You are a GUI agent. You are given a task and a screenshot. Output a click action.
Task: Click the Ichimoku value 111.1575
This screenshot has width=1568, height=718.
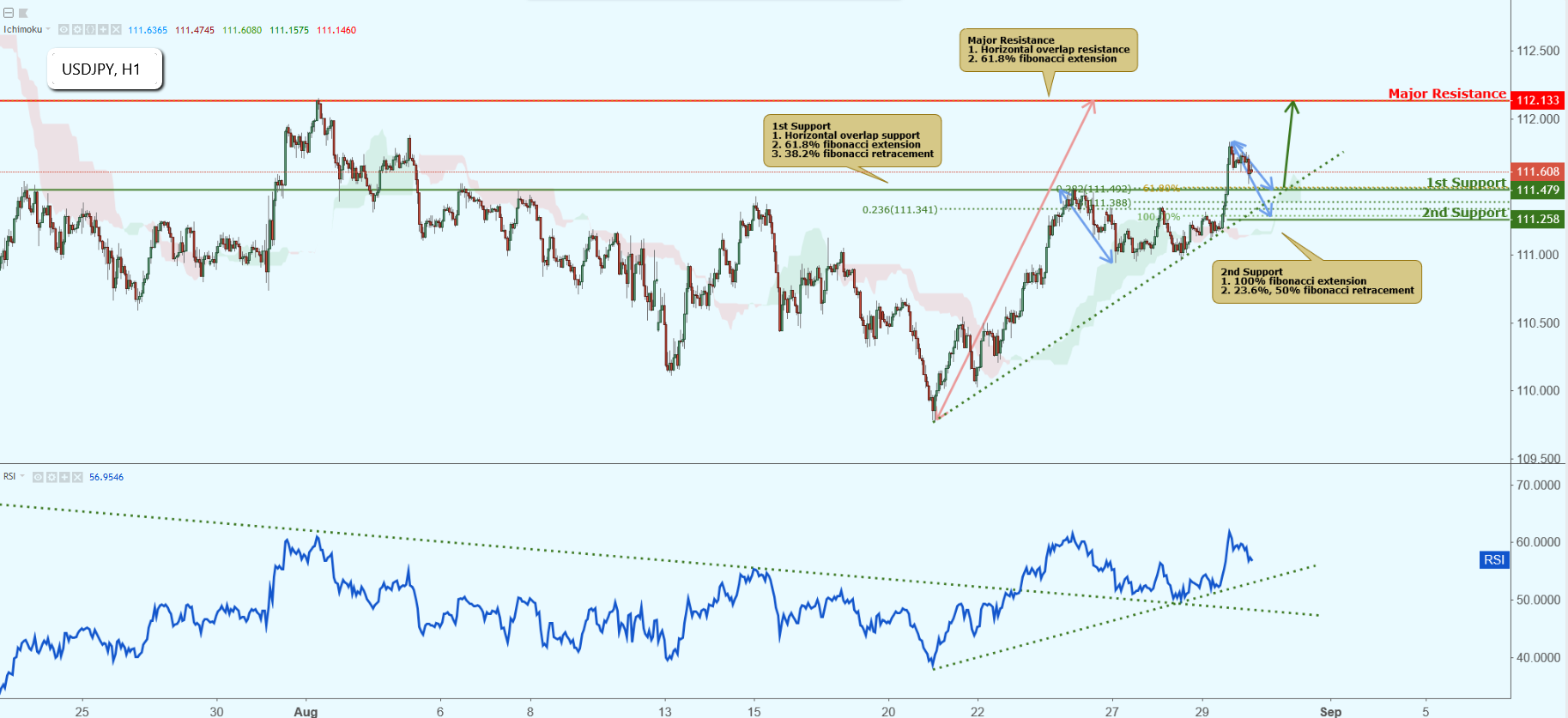tap(289, 30)
